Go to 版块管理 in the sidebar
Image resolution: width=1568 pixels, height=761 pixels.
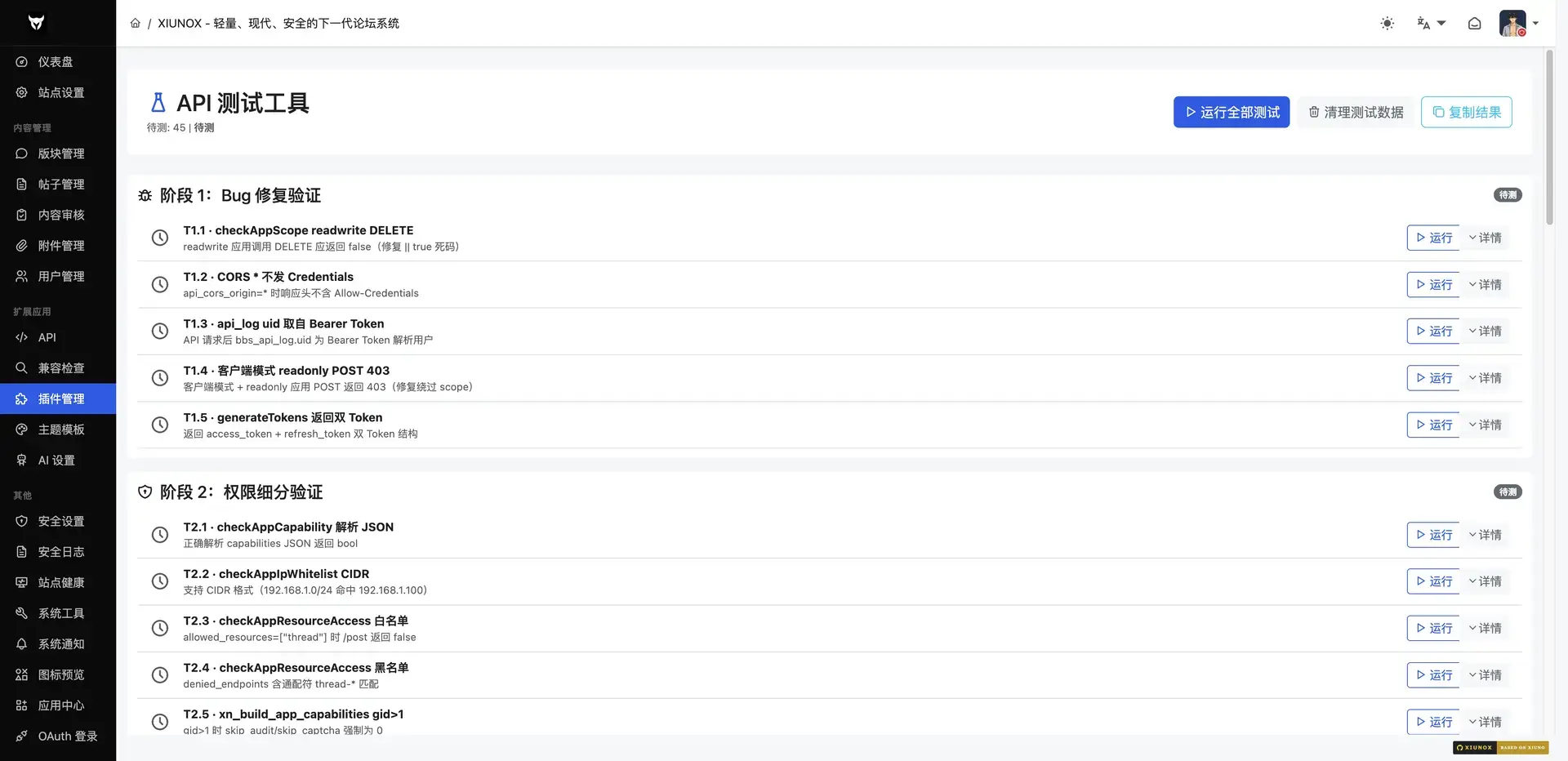point(58,154)
